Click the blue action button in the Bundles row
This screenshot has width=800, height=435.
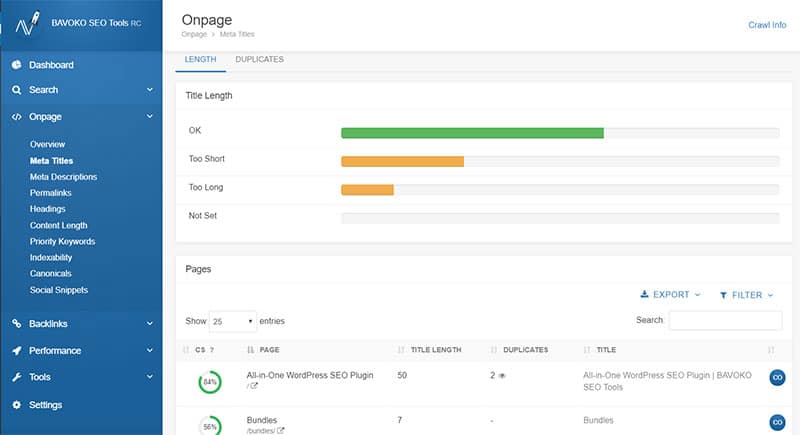point(776,422)
